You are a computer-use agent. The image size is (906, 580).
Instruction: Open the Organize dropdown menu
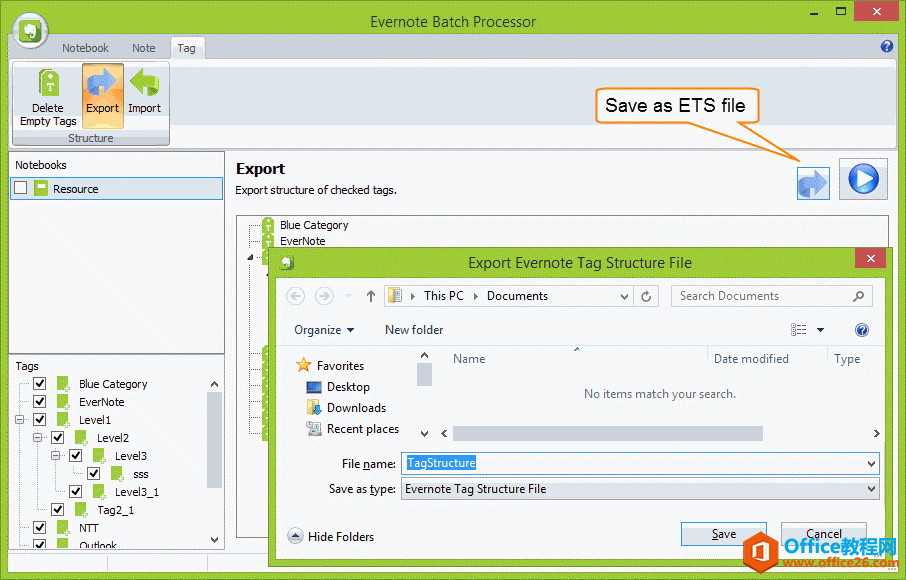[324, 329]
